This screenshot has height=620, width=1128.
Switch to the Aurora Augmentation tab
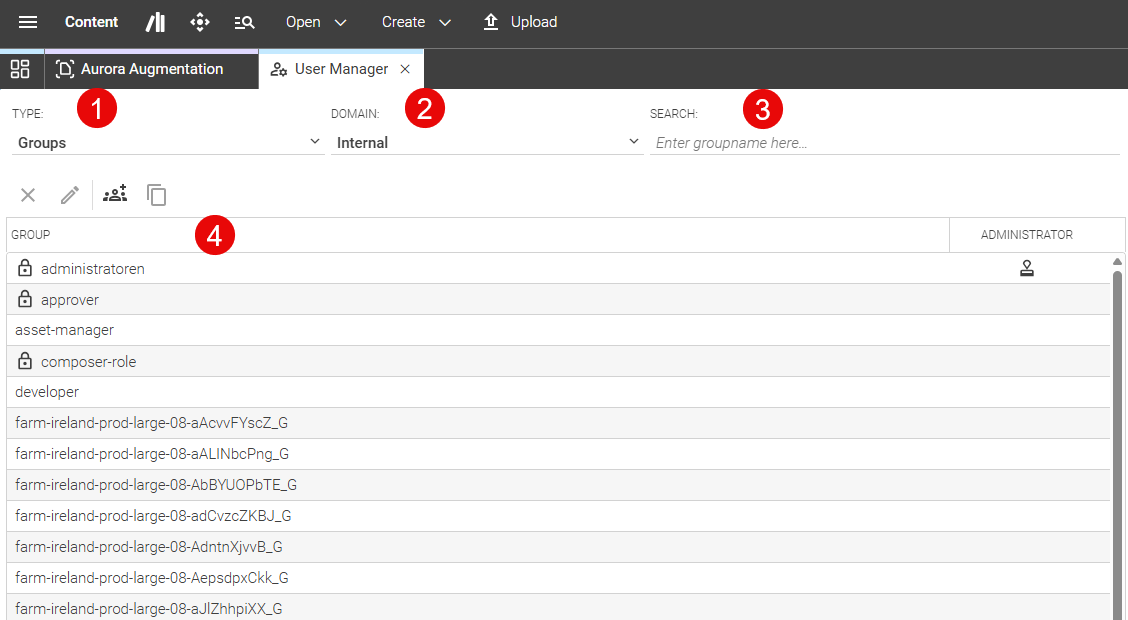click(x=151, y=69)
